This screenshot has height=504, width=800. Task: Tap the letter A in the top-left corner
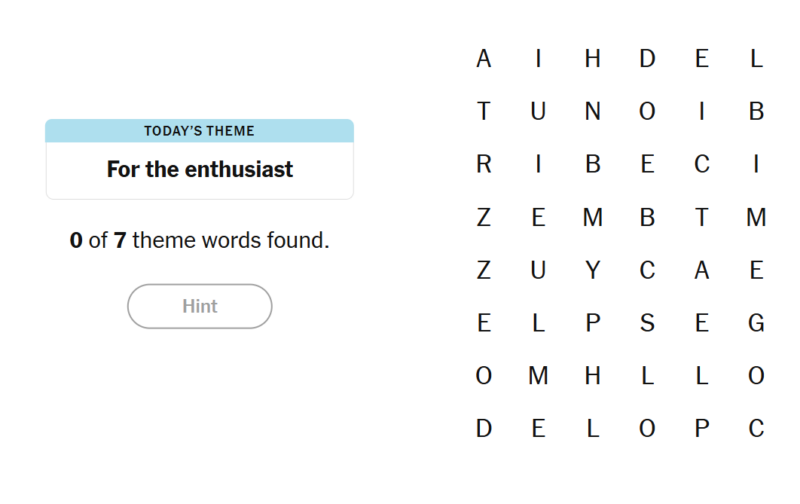pyautogui.click(x=484, y=59)
